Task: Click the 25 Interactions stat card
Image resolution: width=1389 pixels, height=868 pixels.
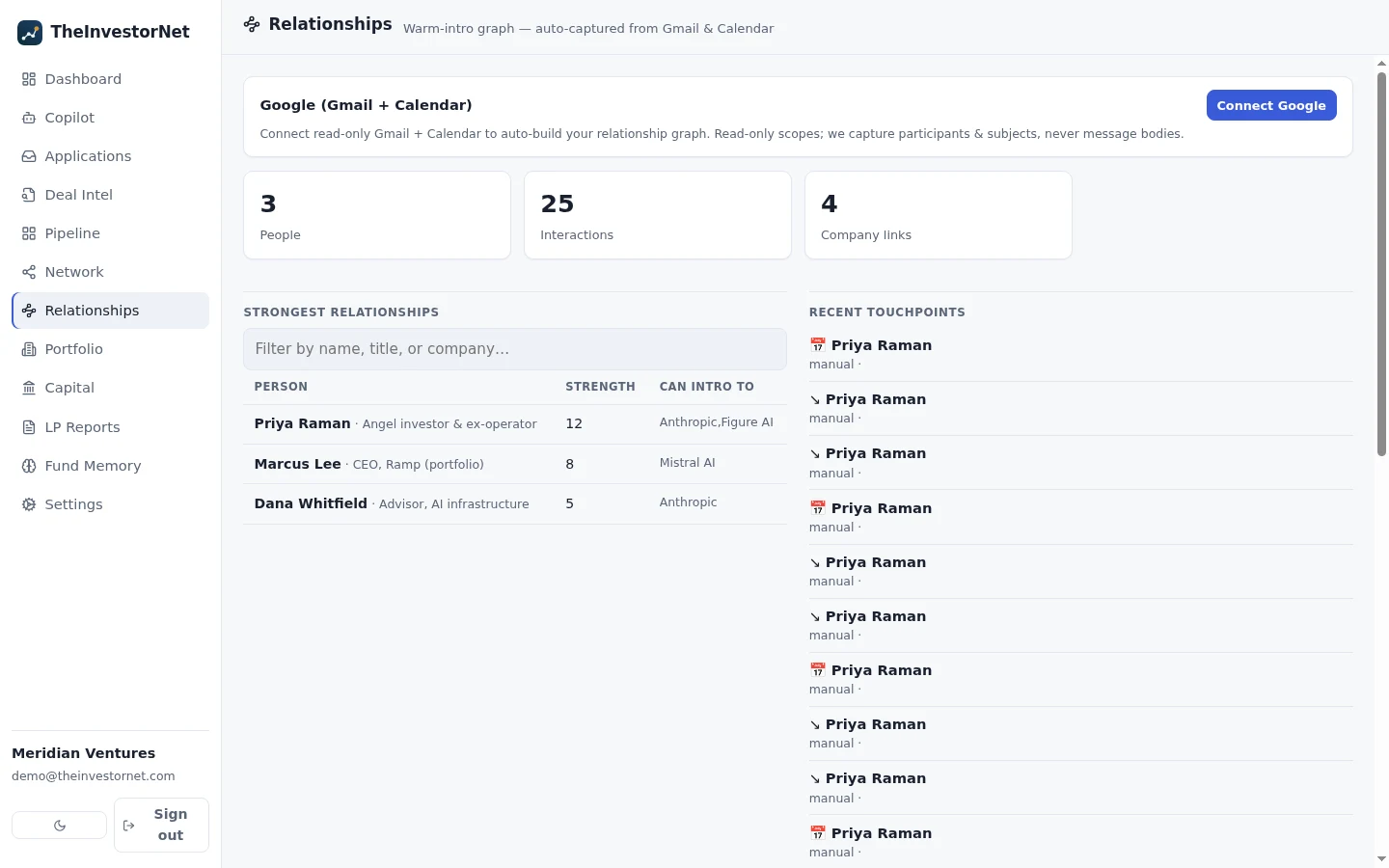Action: (x=658, y=215)
